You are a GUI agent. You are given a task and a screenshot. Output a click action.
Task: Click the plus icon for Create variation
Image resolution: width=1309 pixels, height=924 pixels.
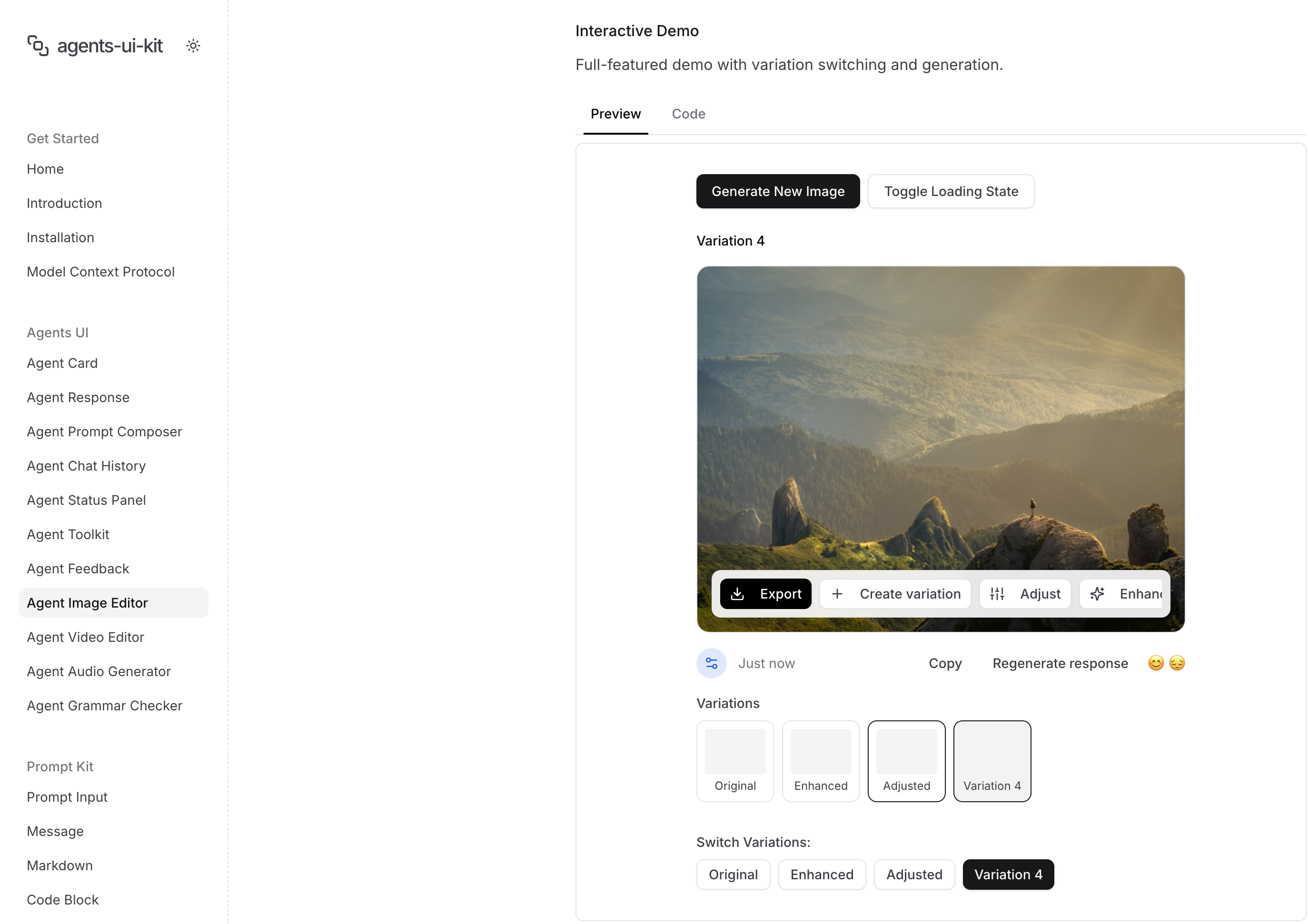(x=837, y=594)
